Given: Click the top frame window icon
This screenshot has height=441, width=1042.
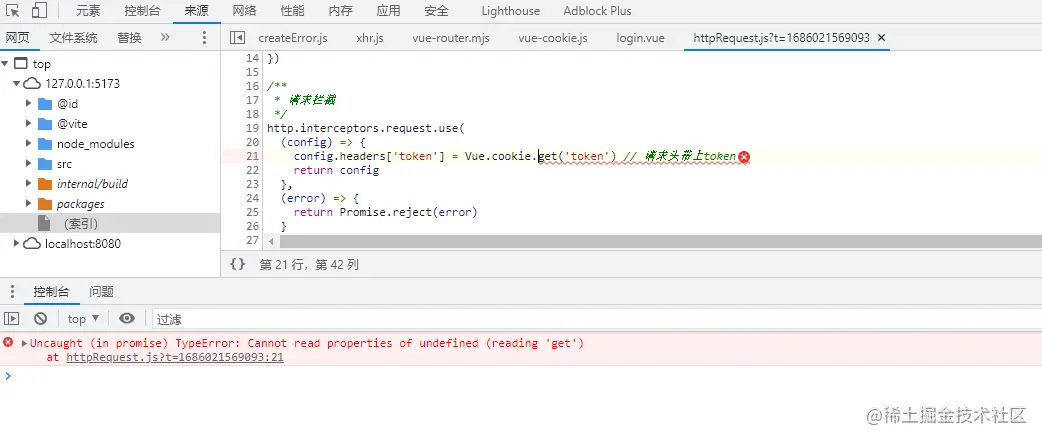Looking at the screenshot, I should point(21,64).
